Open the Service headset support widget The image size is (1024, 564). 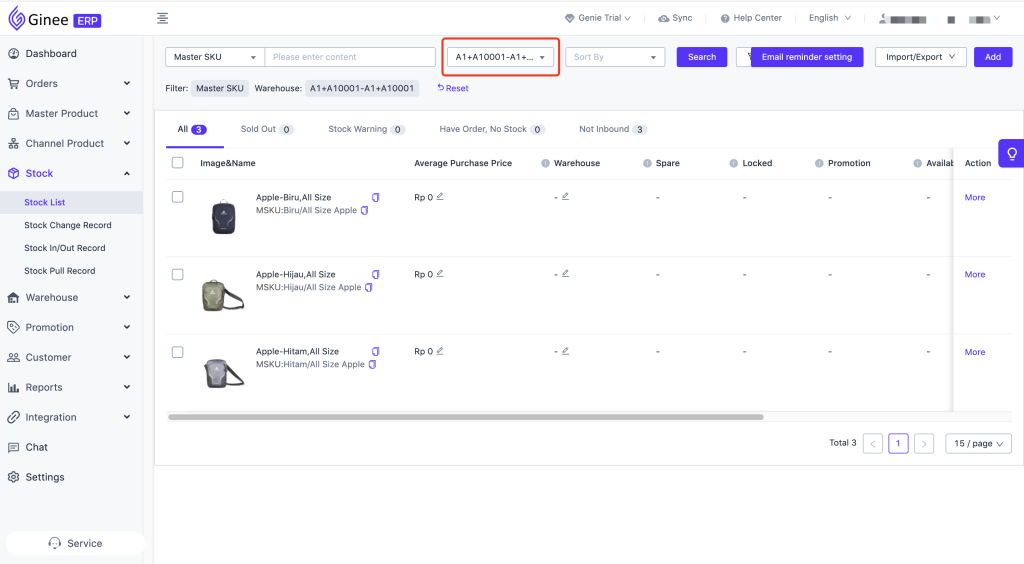pyautogui.click(x=75, y=543)
